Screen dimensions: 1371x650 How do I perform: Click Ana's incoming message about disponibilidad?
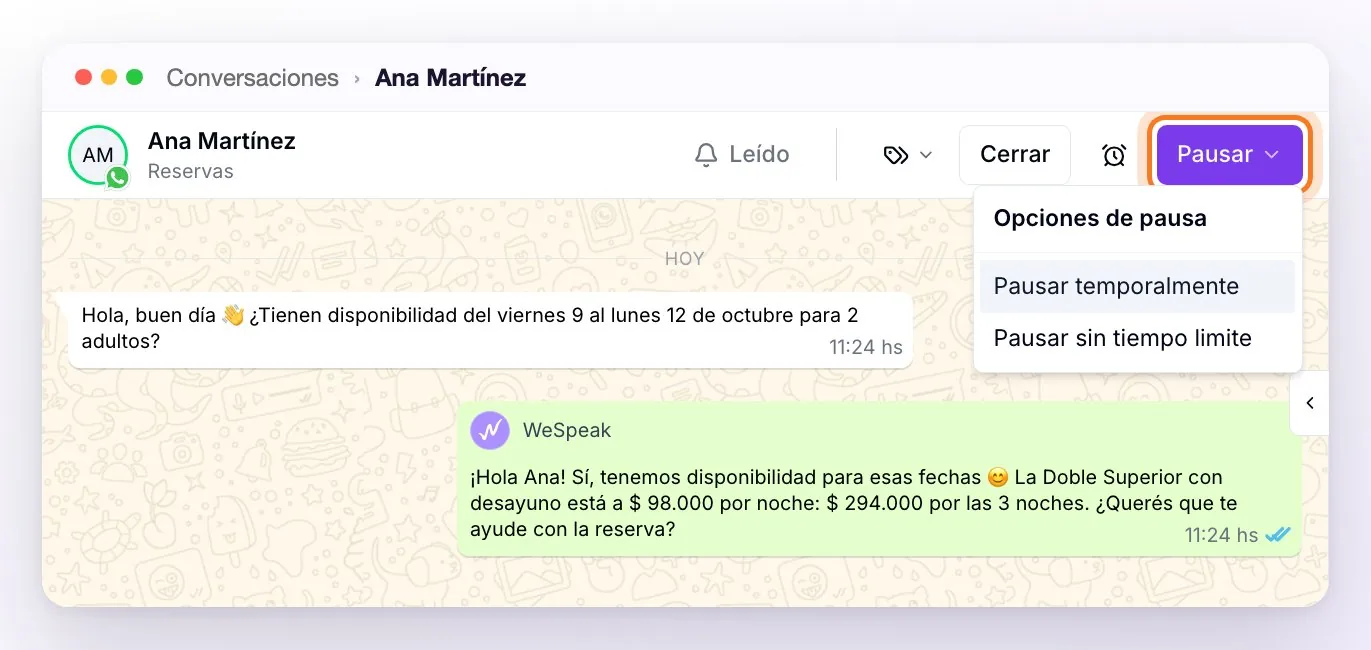pos(490,330)
